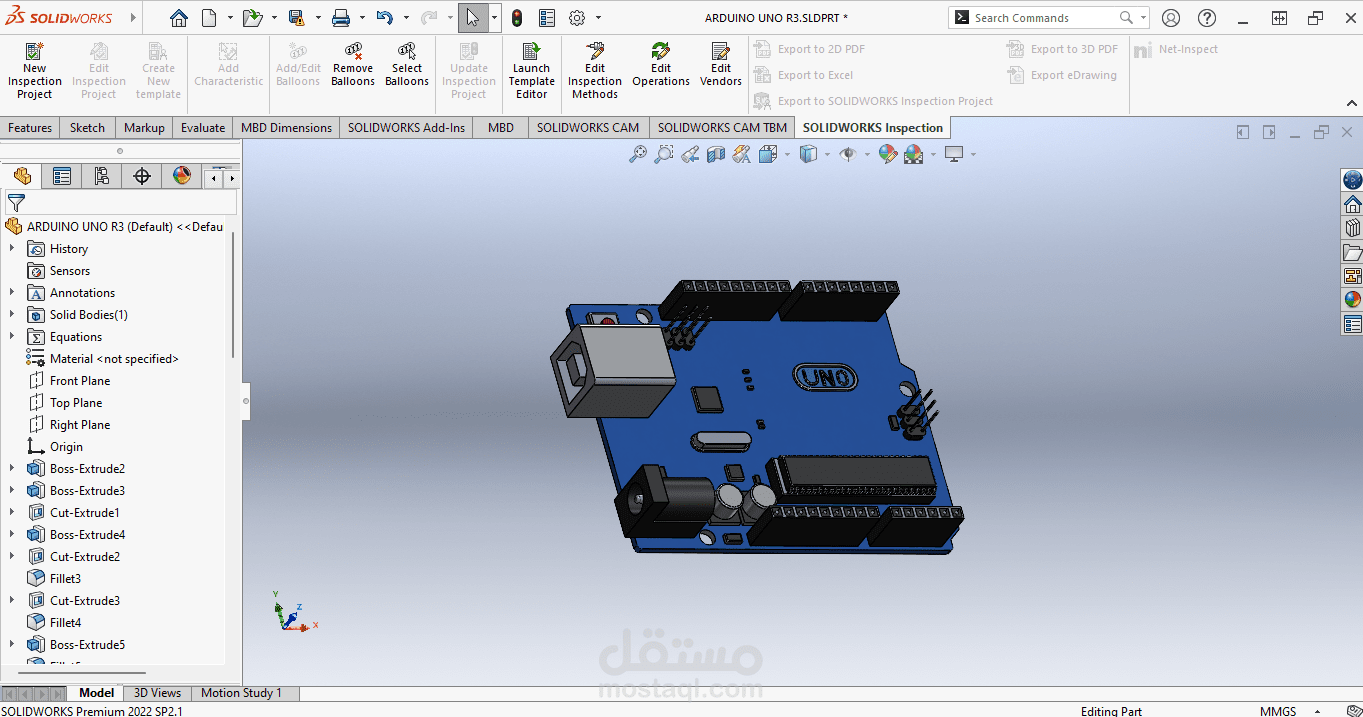Image resolution: width=1363 pixels, height=717 pixels.
Task: Open DisplayManager tab icon
Action: tap(182, 176)
